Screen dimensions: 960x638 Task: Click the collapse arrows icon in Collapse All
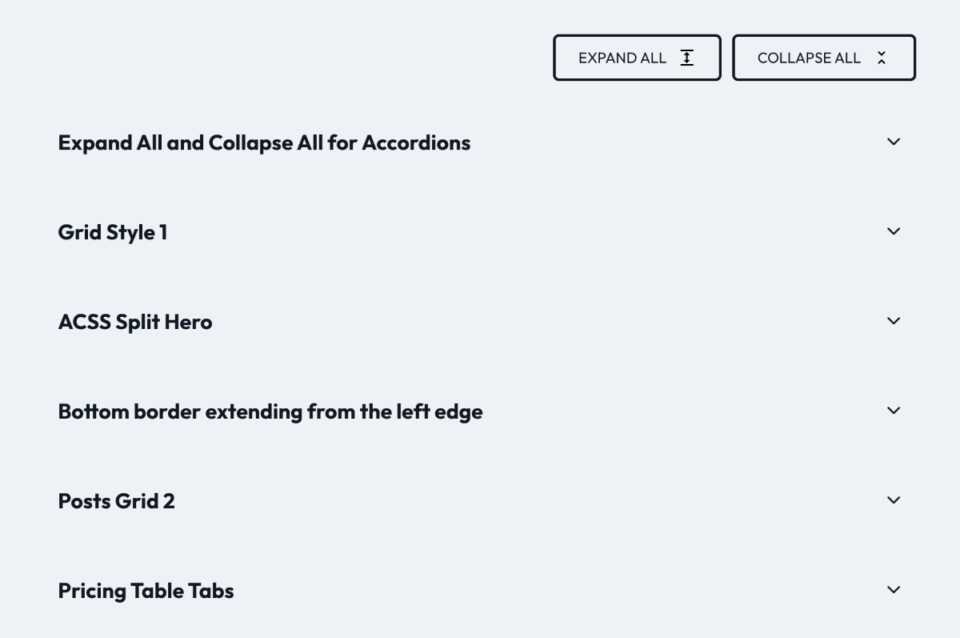click(881, 58)
